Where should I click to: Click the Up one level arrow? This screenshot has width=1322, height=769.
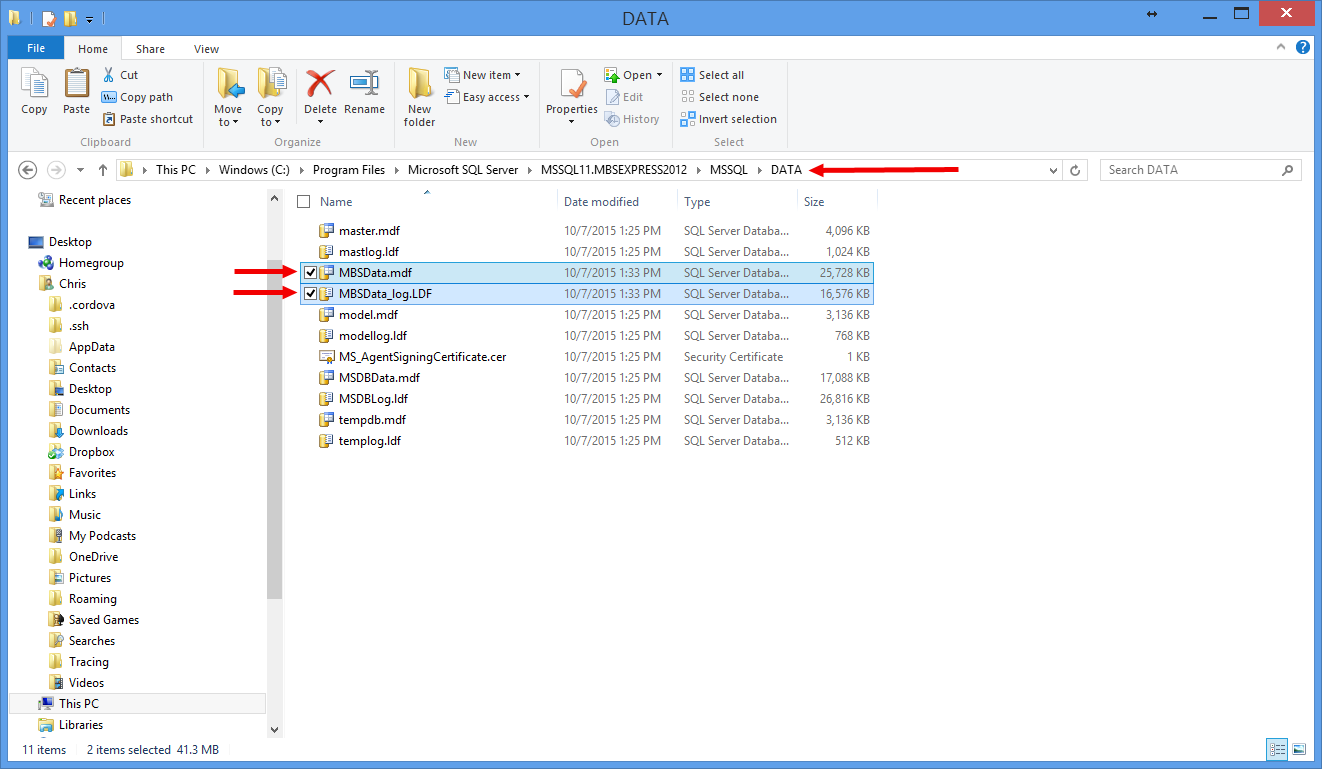[x=103, y=170]
